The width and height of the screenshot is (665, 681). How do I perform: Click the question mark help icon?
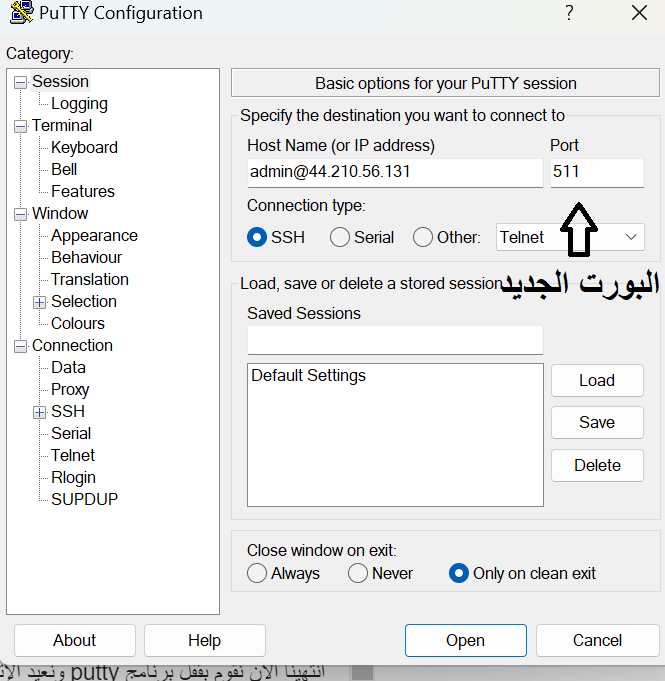pyautogui.click(x=569, y=13)
